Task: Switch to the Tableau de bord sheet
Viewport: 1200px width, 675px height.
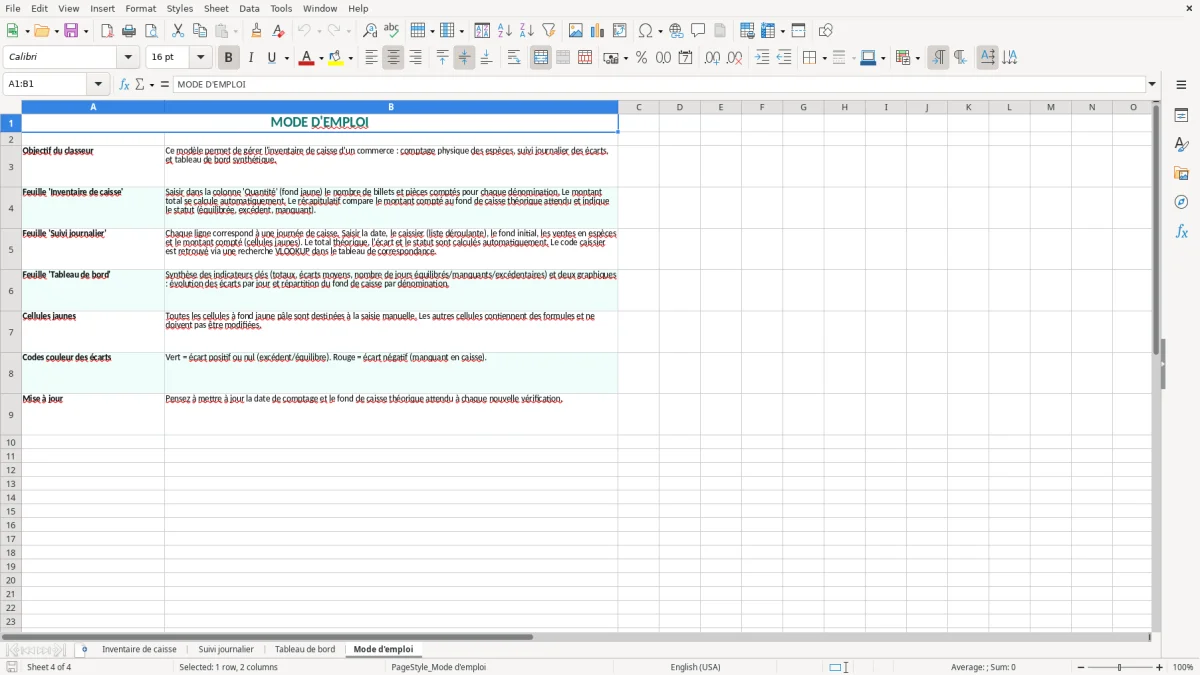Action: [x=305, y=650]
